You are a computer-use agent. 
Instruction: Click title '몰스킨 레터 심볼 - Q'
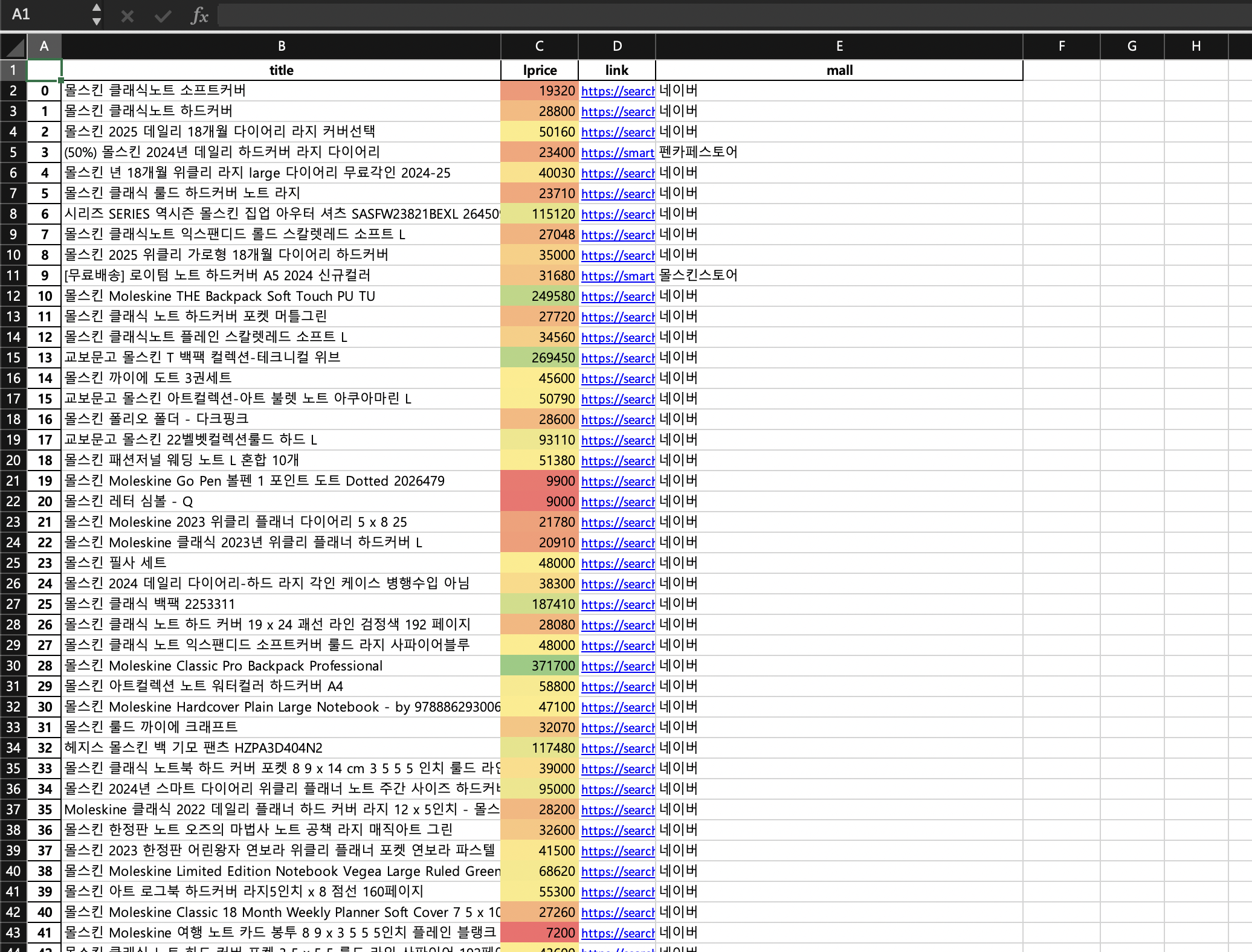click(x=129, y=501)
